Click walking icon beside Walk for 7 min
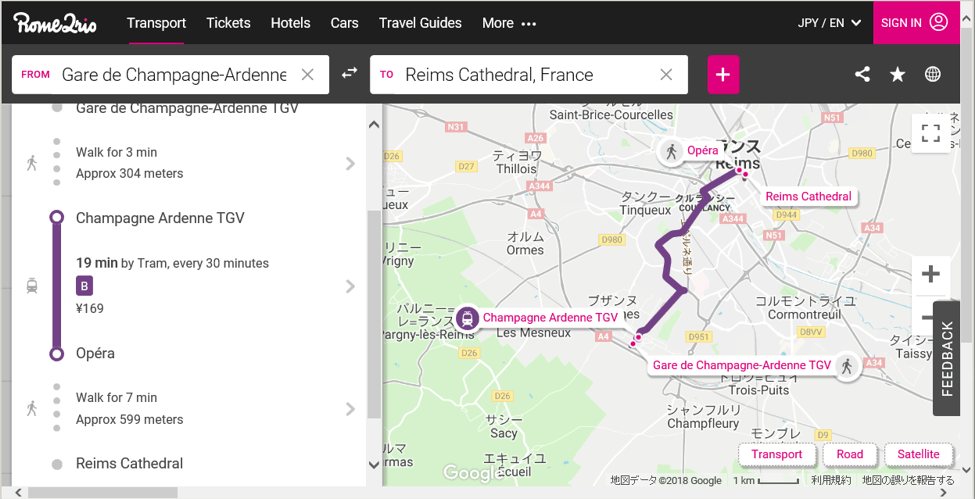The image size is (975, 499). [32, 409]
